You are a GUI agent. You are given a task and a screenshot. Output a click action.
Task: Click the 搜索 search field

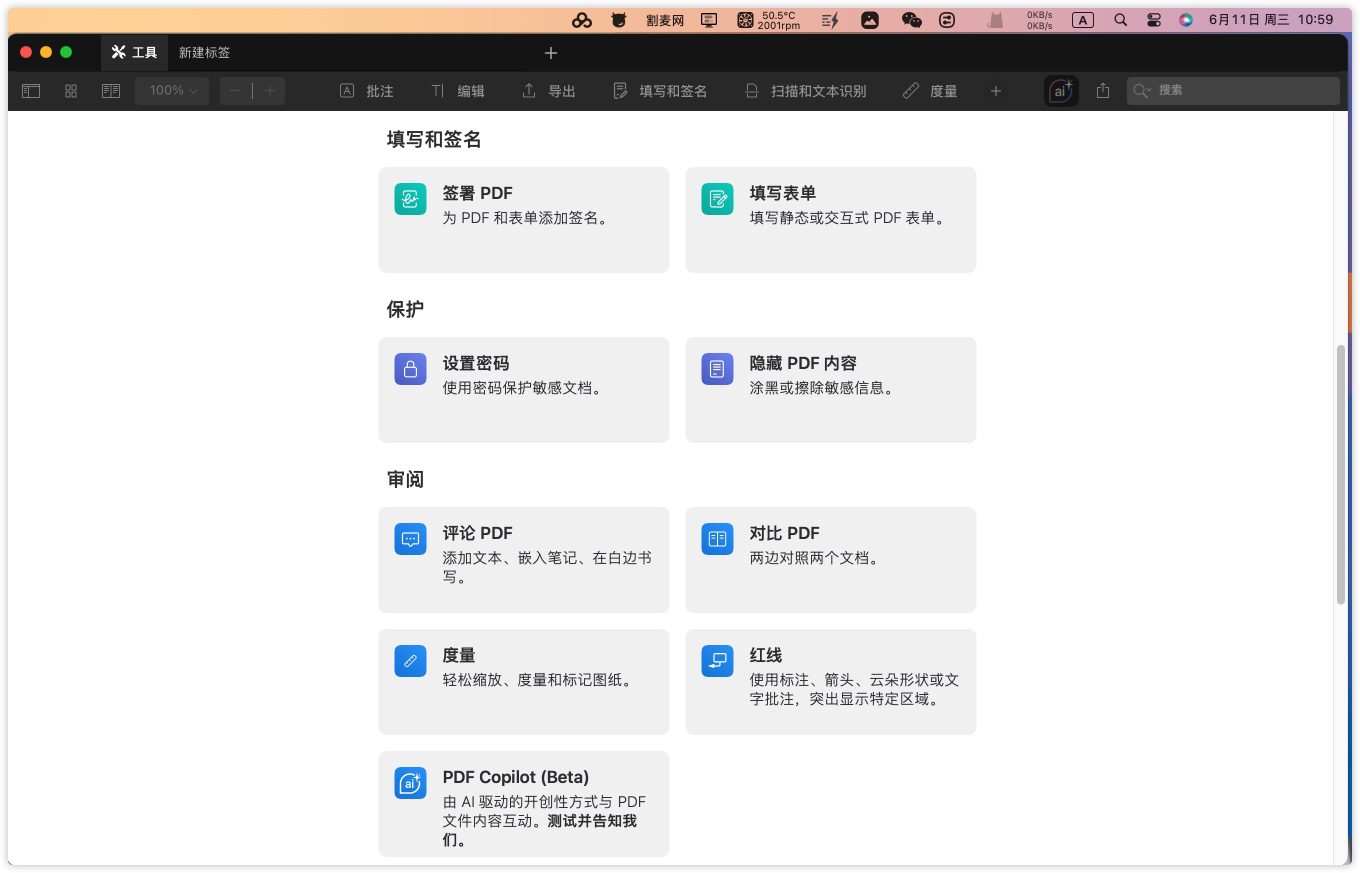click(1240, 91)
